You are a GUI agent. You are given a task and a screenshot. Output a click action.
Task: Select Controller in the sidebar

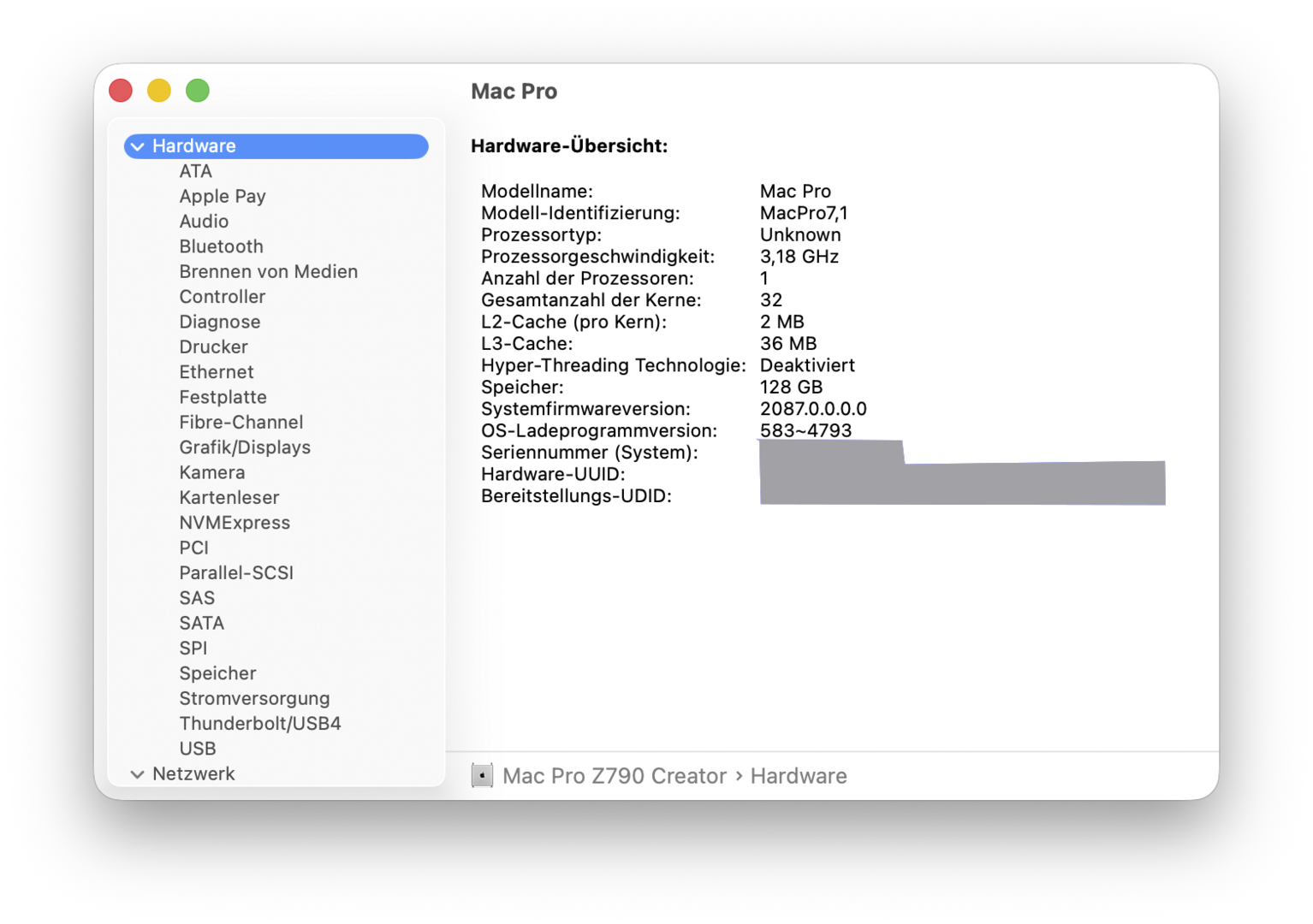[x=223, y=297]
